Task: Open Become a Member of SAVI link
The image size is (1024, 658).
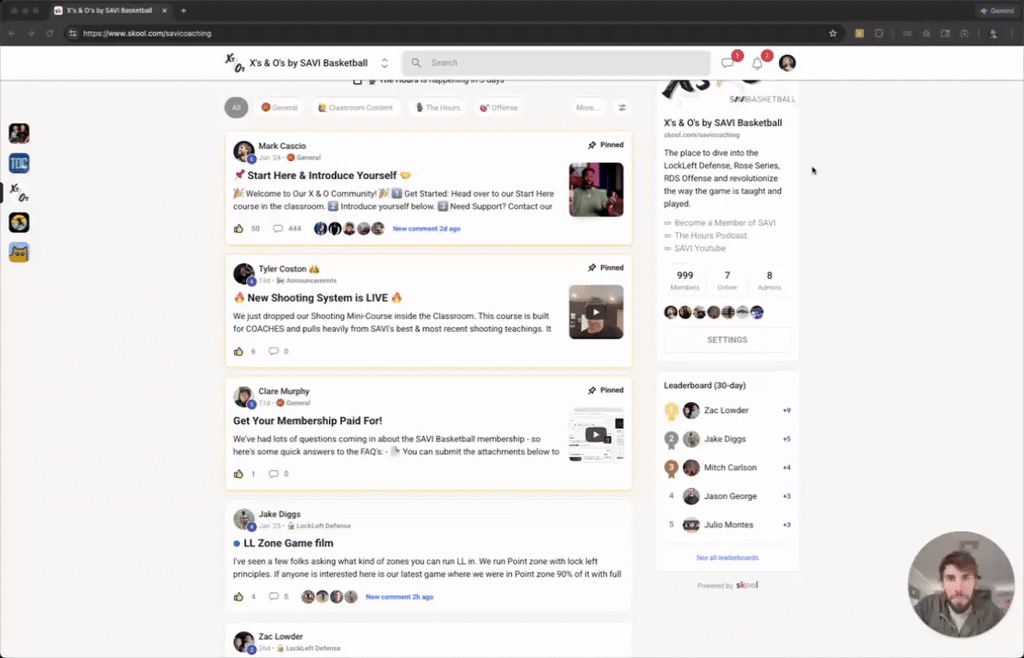Action: [724, 223]
